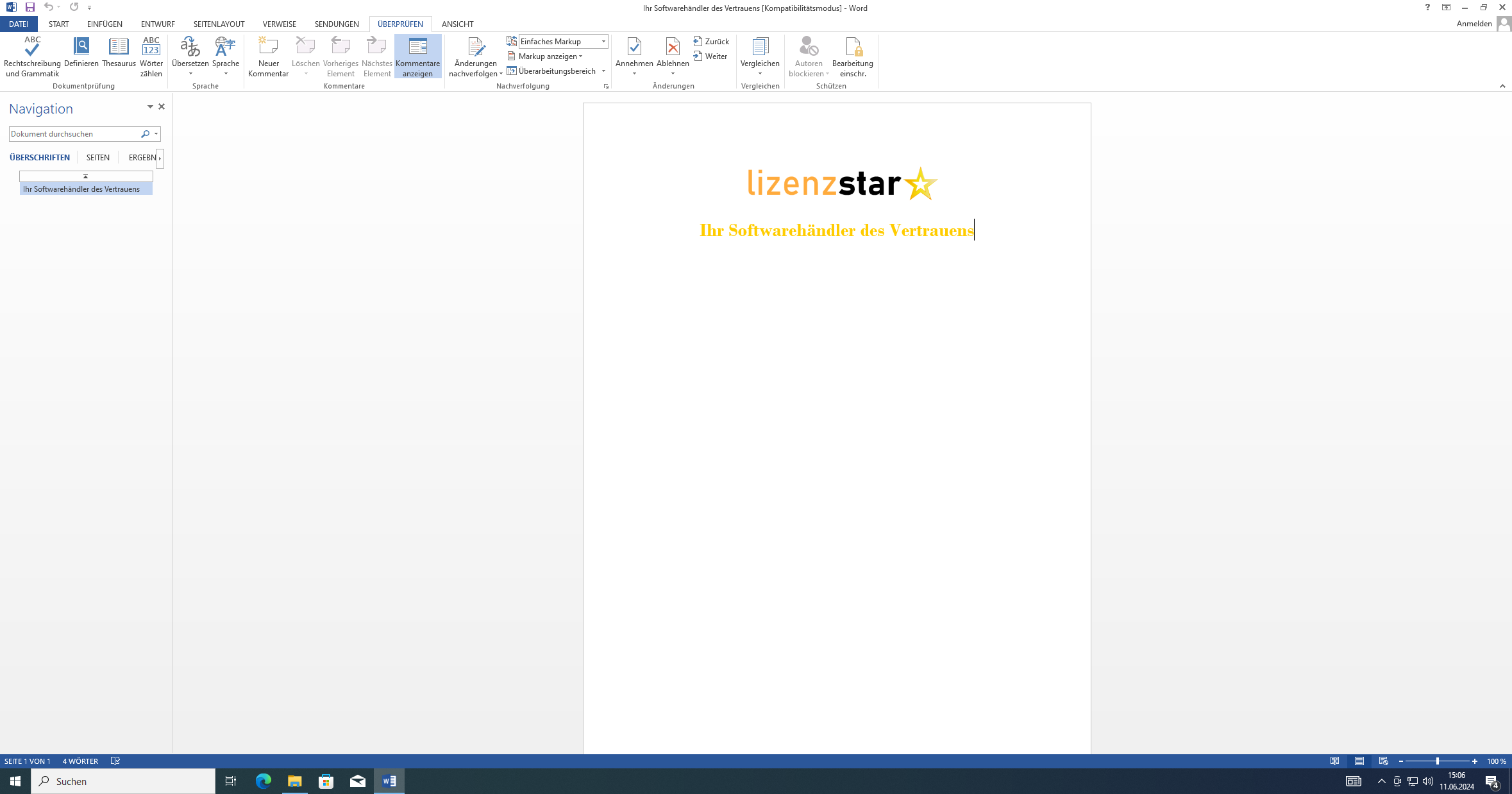This screenshot has width=1512, height=794.
Task: Zoom in with the plus button
Action: (1475, 761)
